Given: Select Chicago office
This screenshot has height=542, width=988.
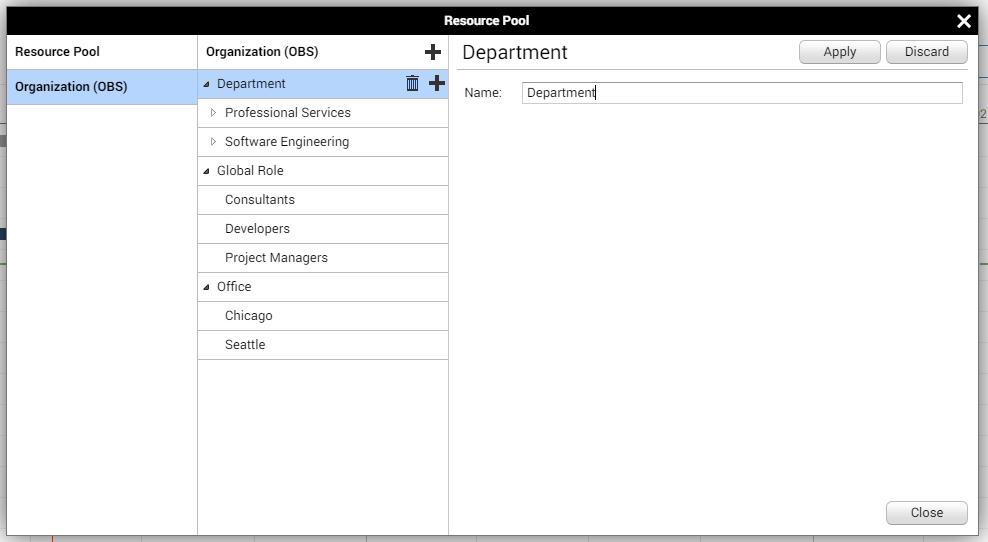Looking at the screenshot, I should pyautogui.click(x=323, y=316).
